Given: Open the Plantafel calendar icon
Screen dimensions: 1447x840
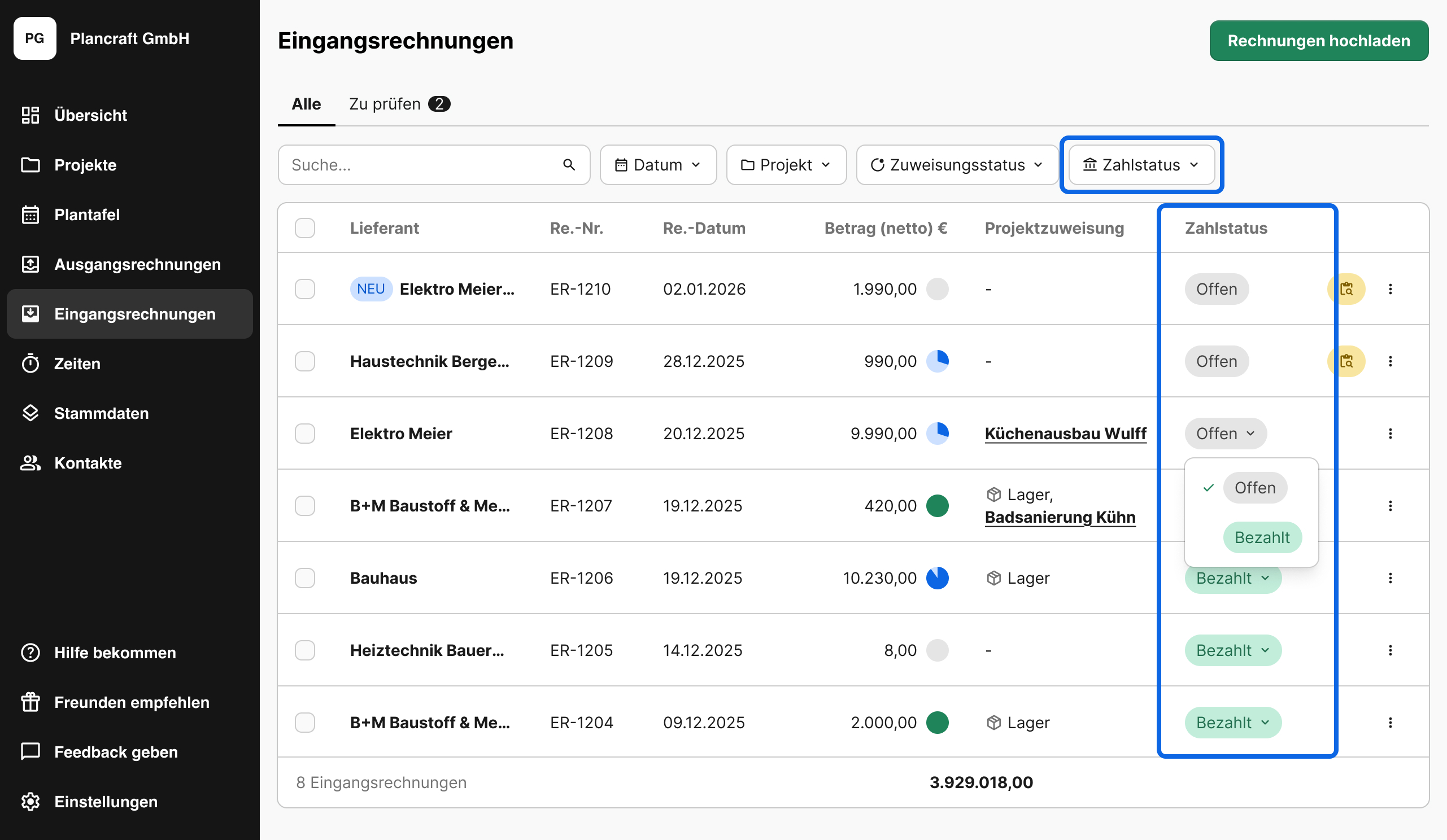Looking at the screenshot, I should pyautogui.click(x=30, y=215).
